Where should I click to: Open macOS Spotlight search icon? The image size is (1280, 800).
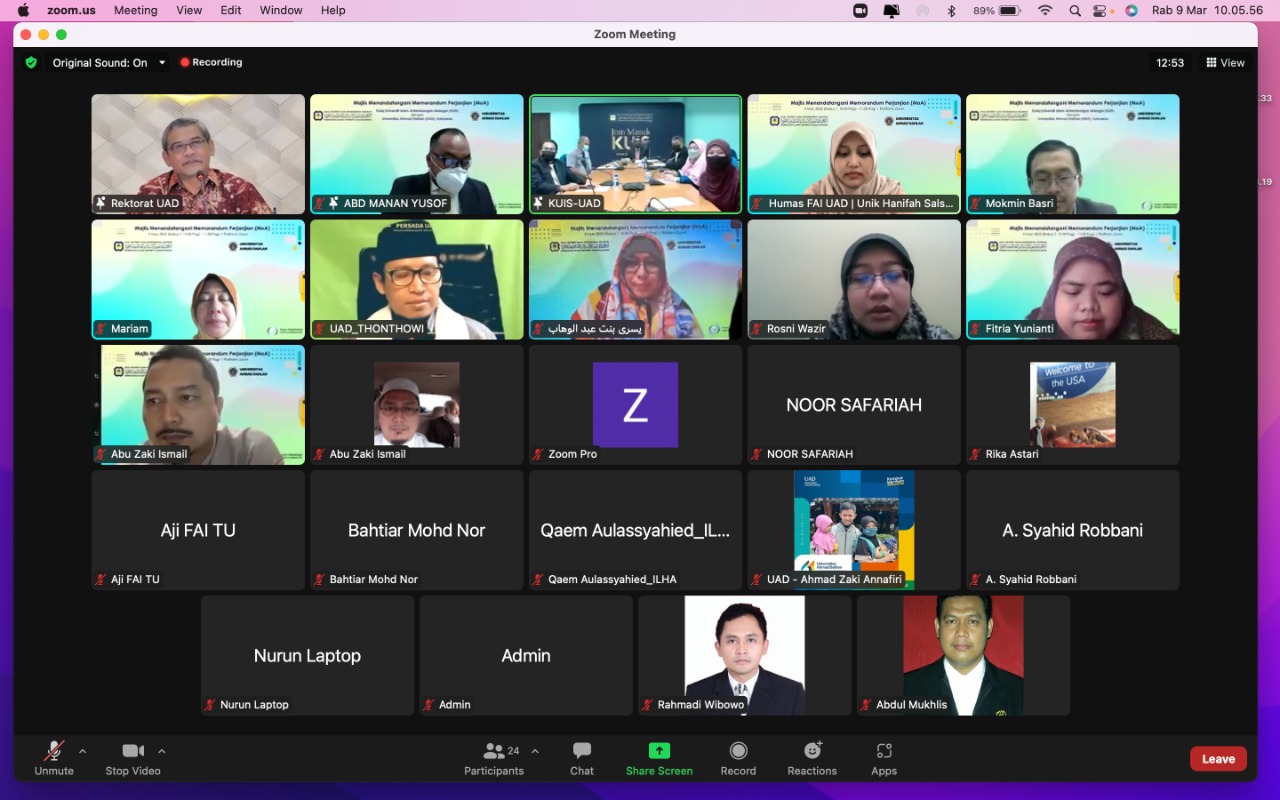pos(1074,10)
